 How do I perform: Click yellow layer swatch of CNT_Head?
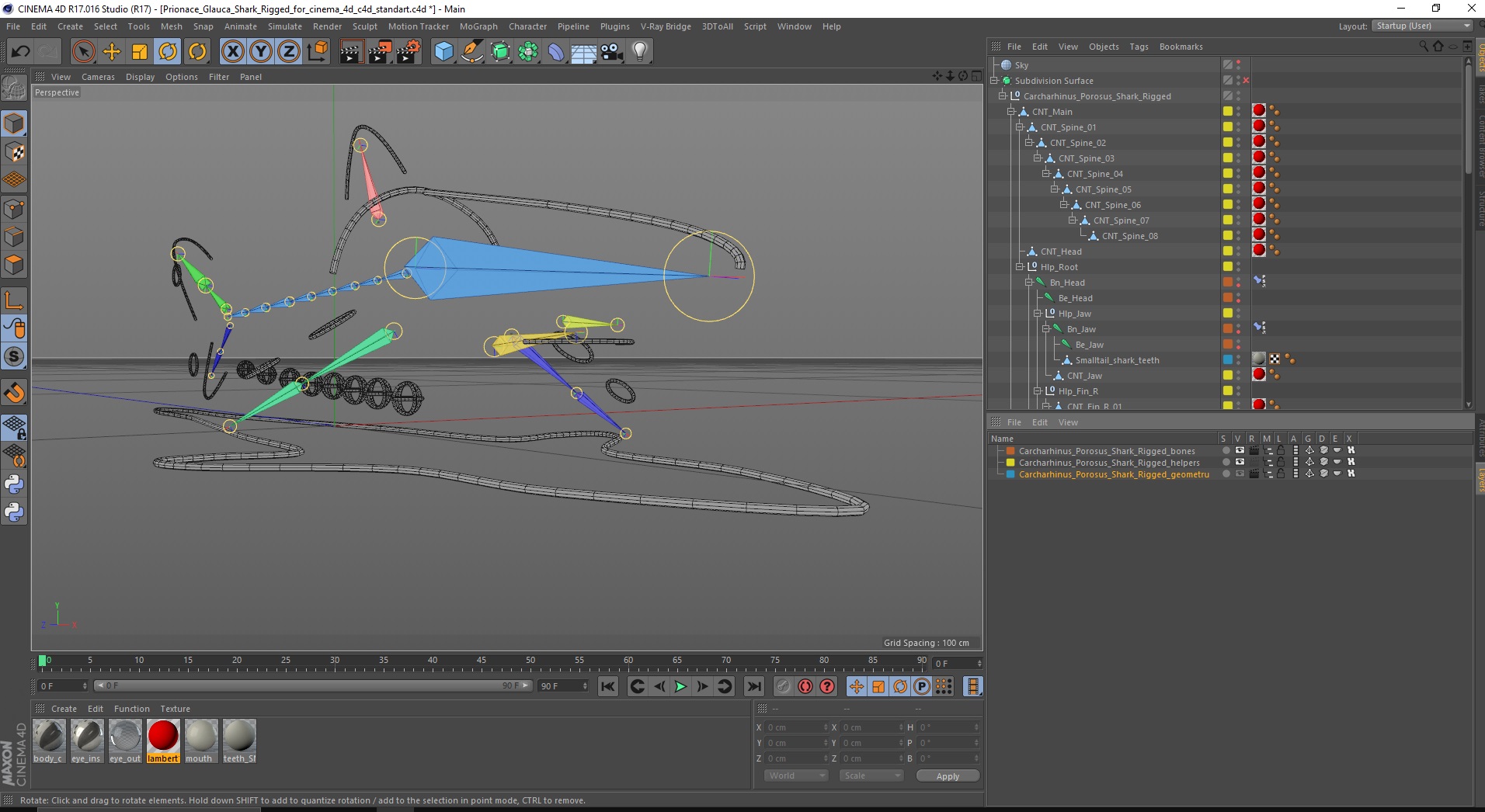click(1227, 251)
